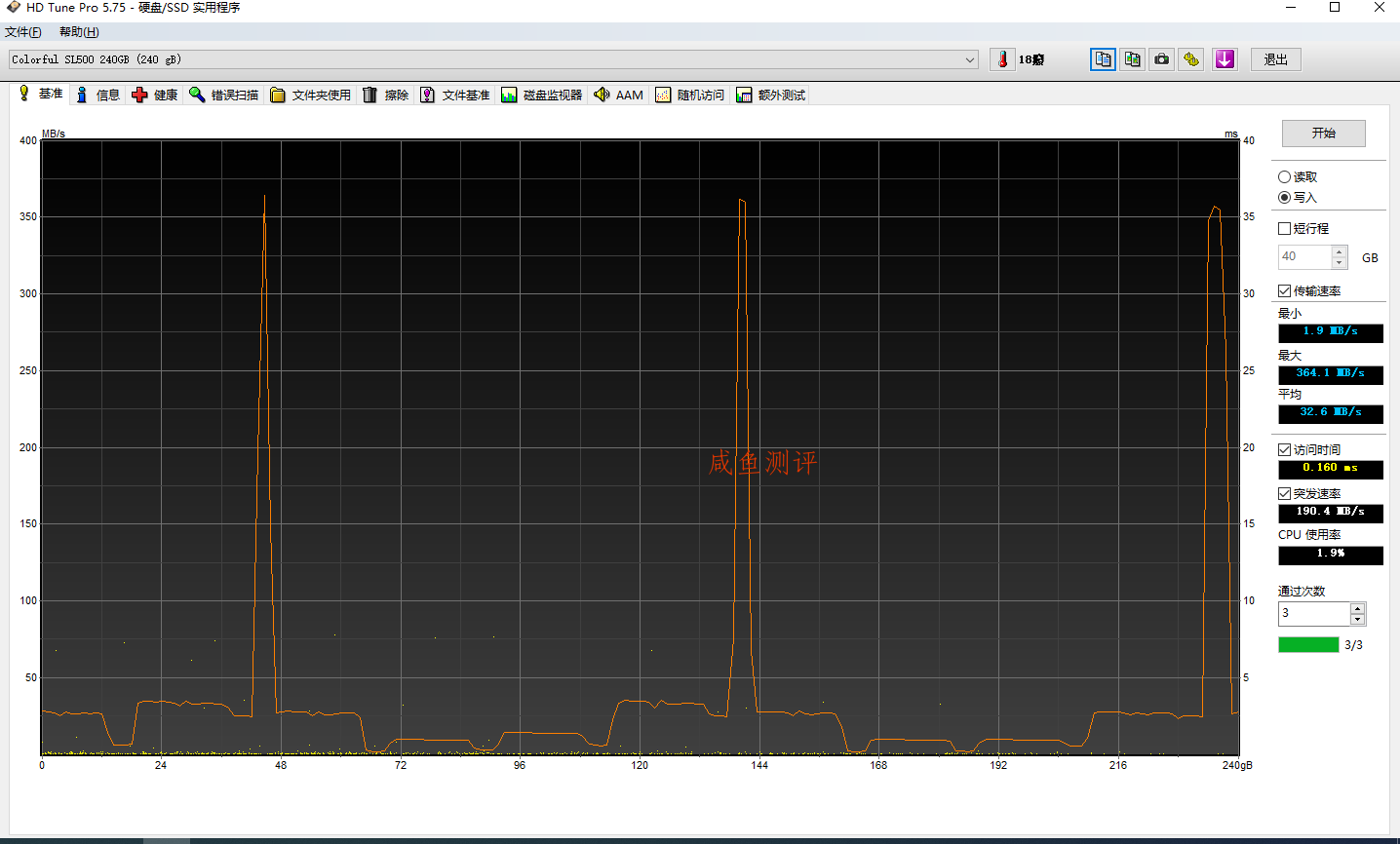Open the 错误扫描 tab with magnifier icon
Viewport: 1400px width, 844px height.
(x=224, y=95)
